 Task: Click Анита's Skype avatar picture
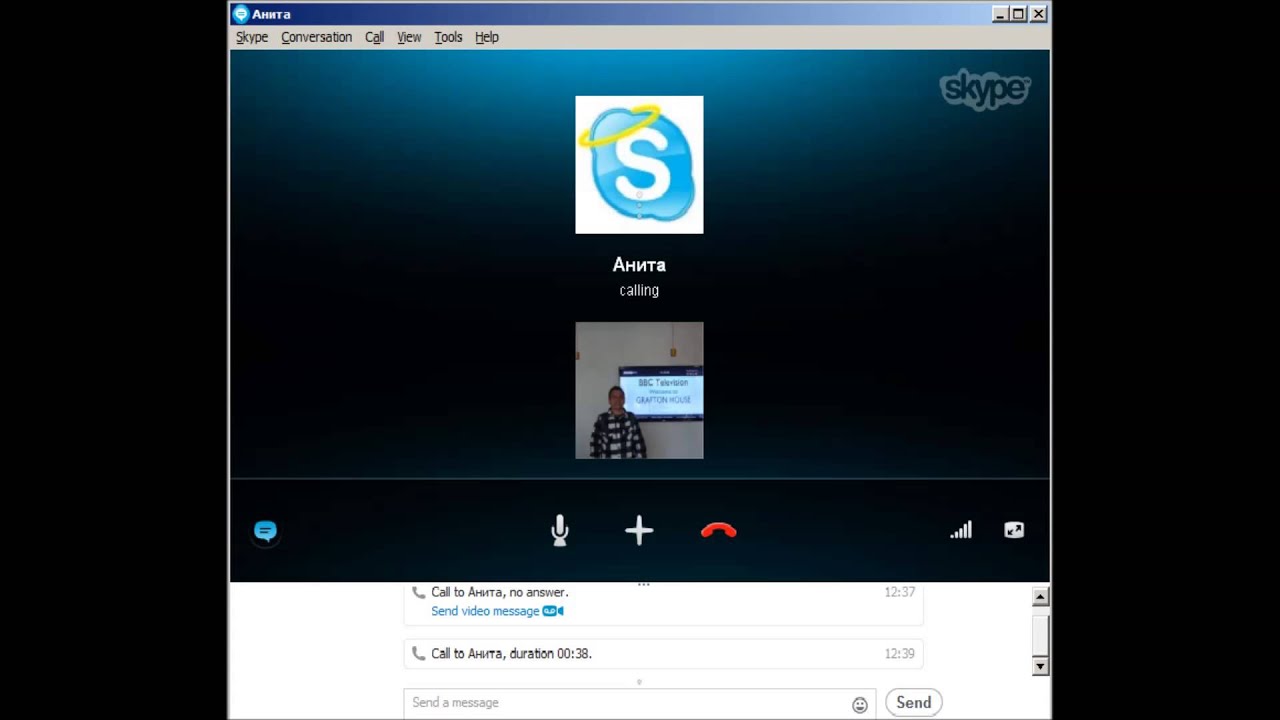click(639, 165)
